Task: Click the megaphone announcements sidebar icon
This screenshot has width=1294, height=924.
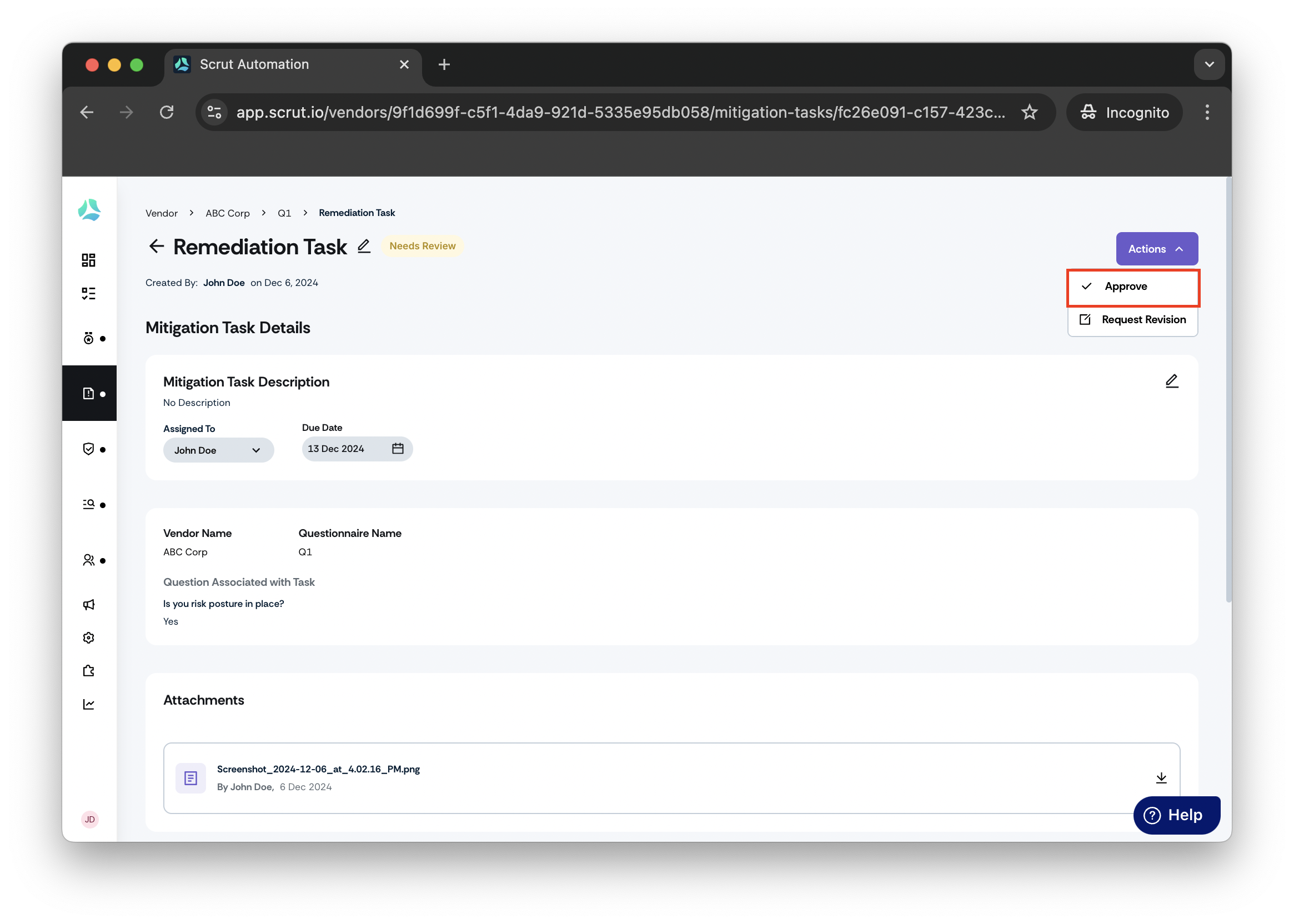Action: tap(88, 604)
